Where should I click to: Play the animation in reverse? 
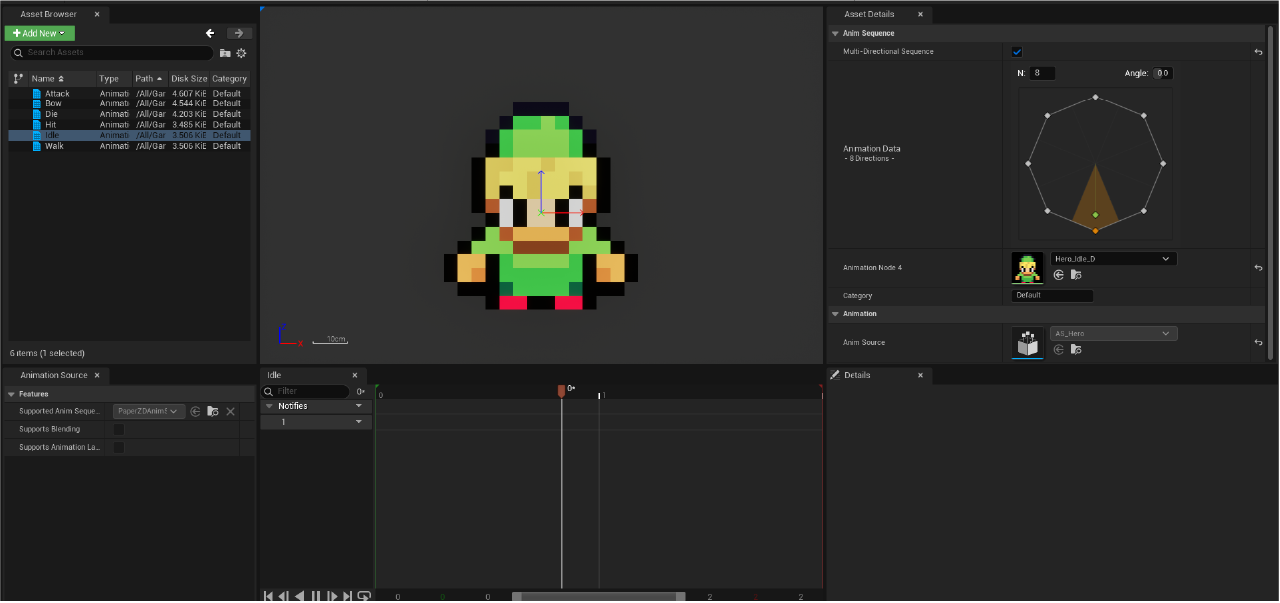299,596
